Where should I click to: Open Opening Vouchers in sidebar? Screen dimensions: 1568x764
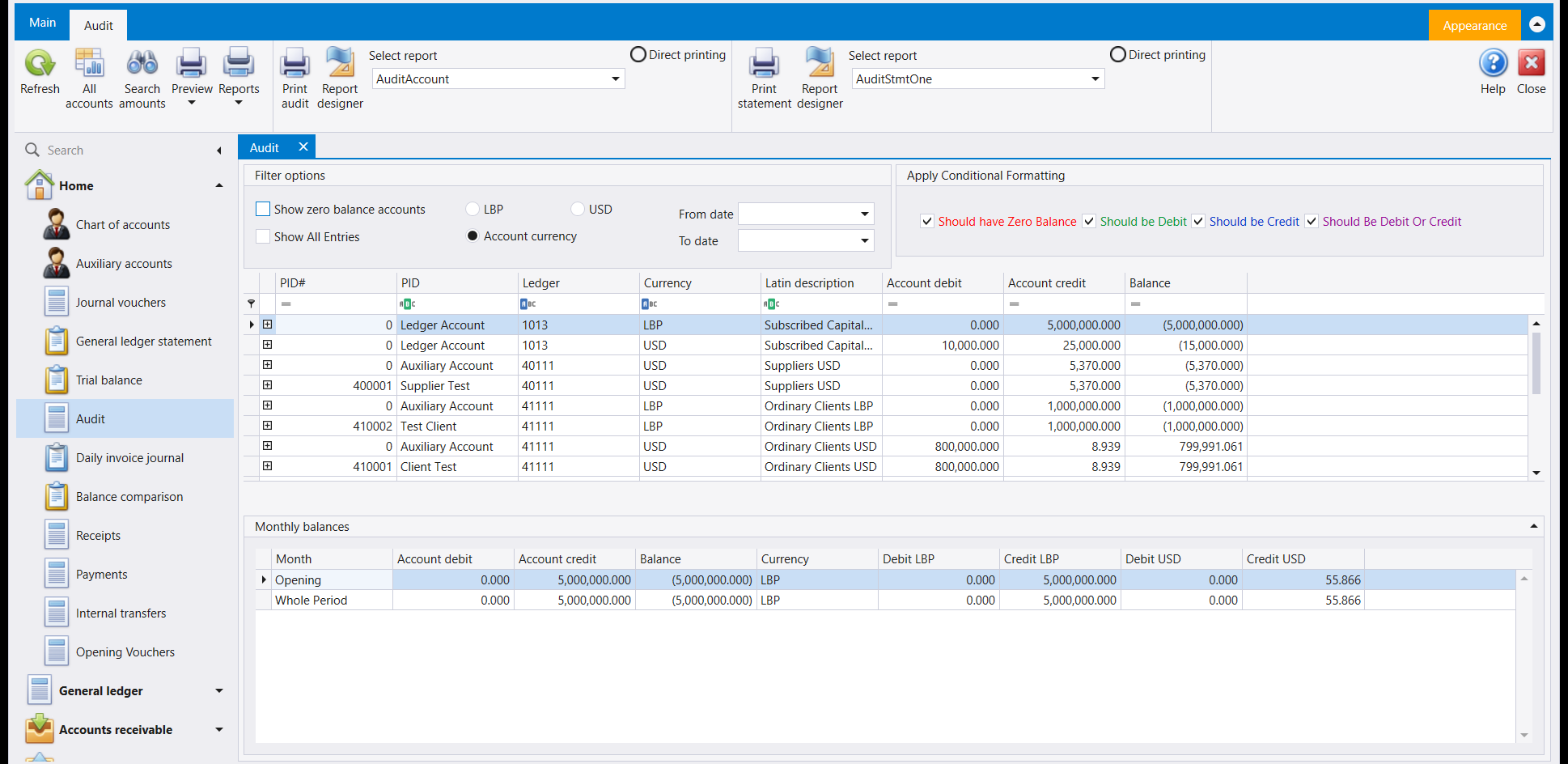pos(125,652)
